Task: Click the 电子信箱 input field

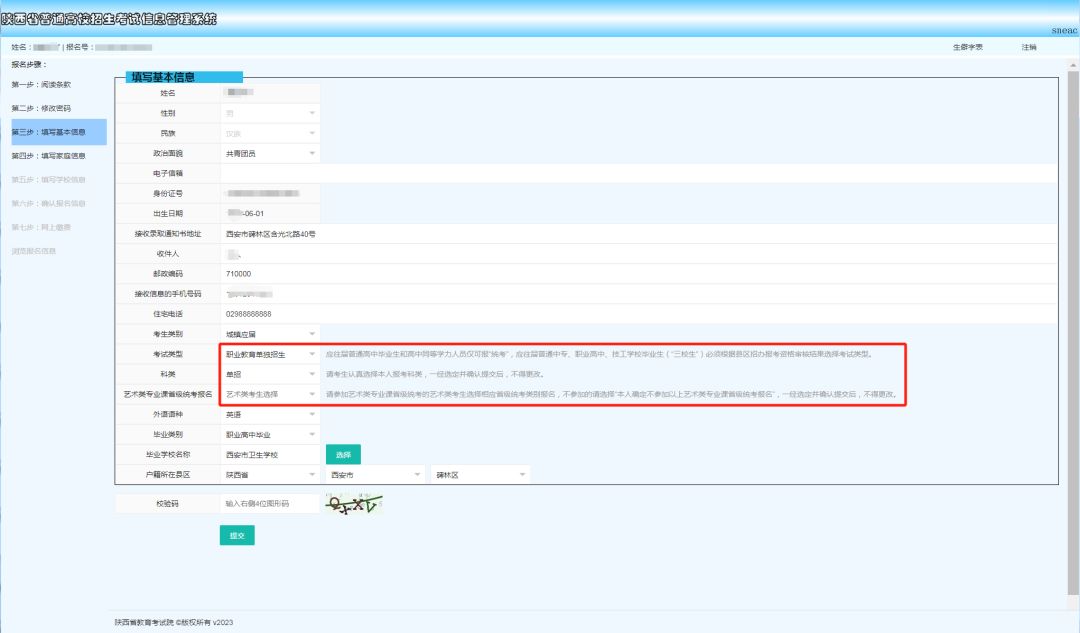Action: tap(638, 173)
